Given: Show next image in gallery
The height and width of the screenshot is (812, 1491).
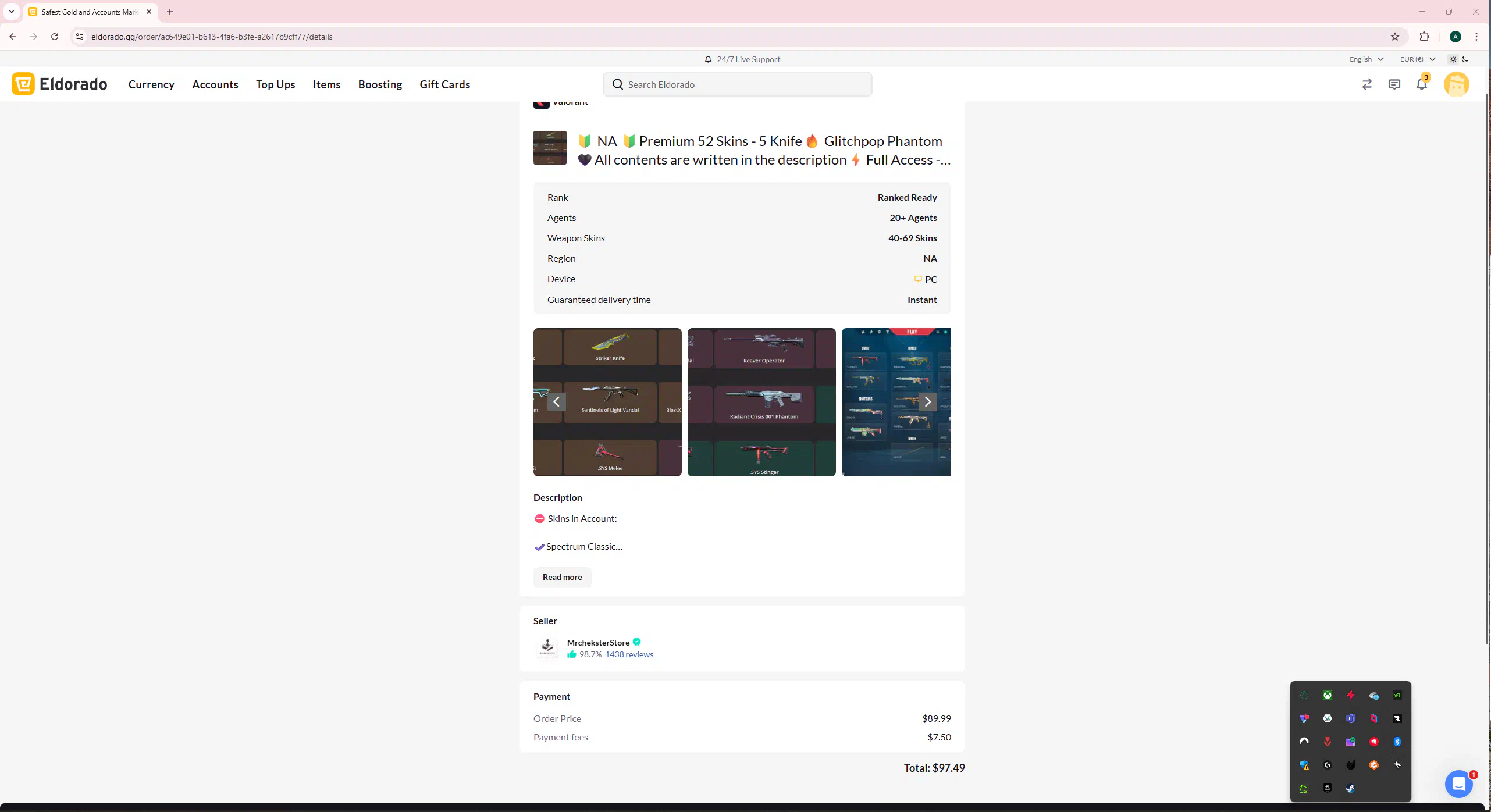Looking at the screenshot, I should (x=927, y=402).
